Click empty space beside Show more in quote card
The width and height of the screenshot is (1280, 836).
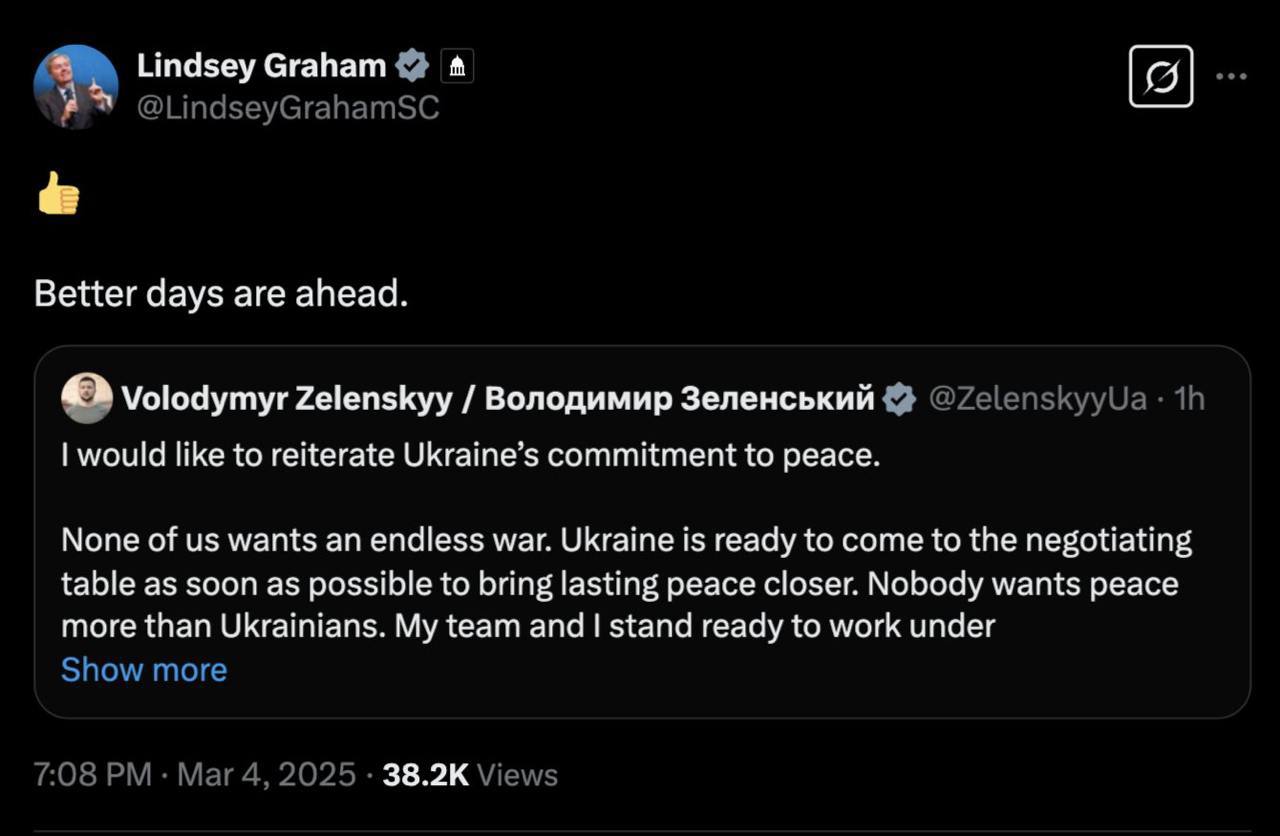[700, 670]
